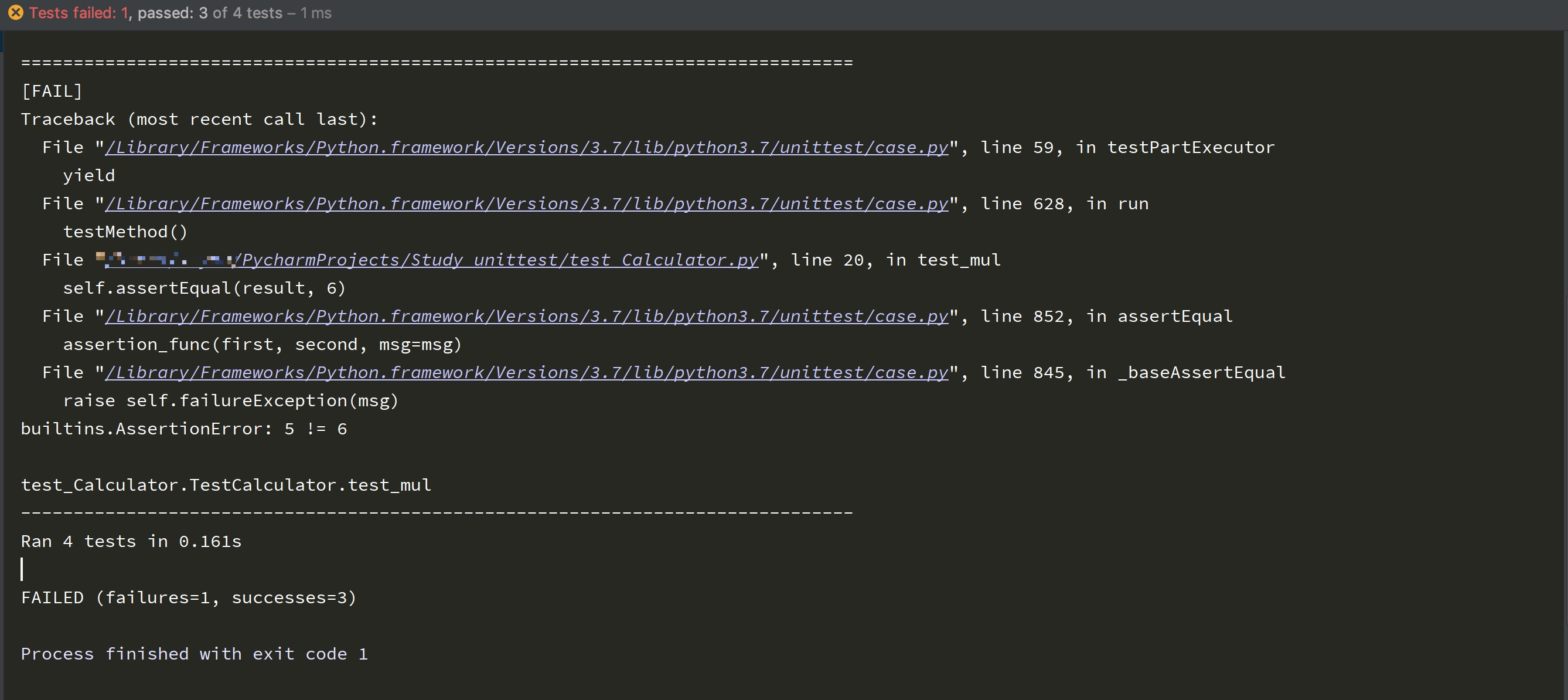Open case.py link at line 59 testPartExecutor

coord(527,147)
